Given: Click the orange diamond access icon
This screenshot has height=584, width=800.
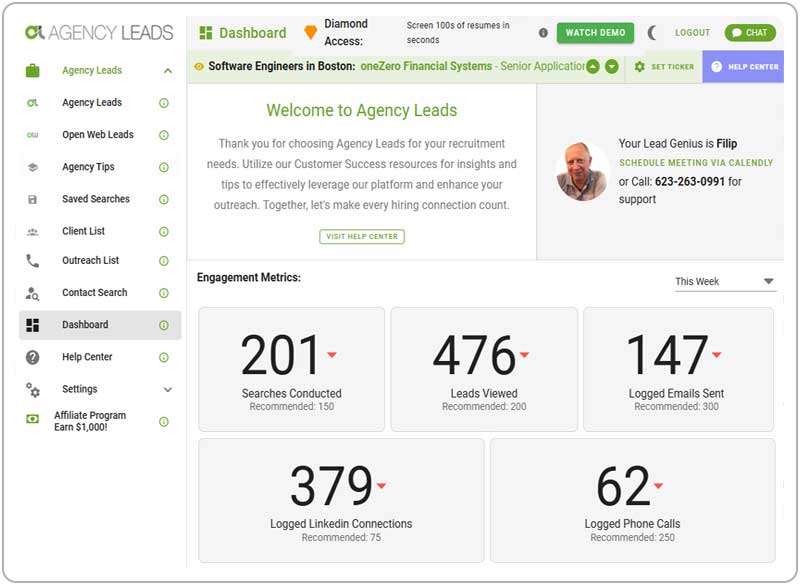Looking at the screenshot, I should tap(310, 33).
